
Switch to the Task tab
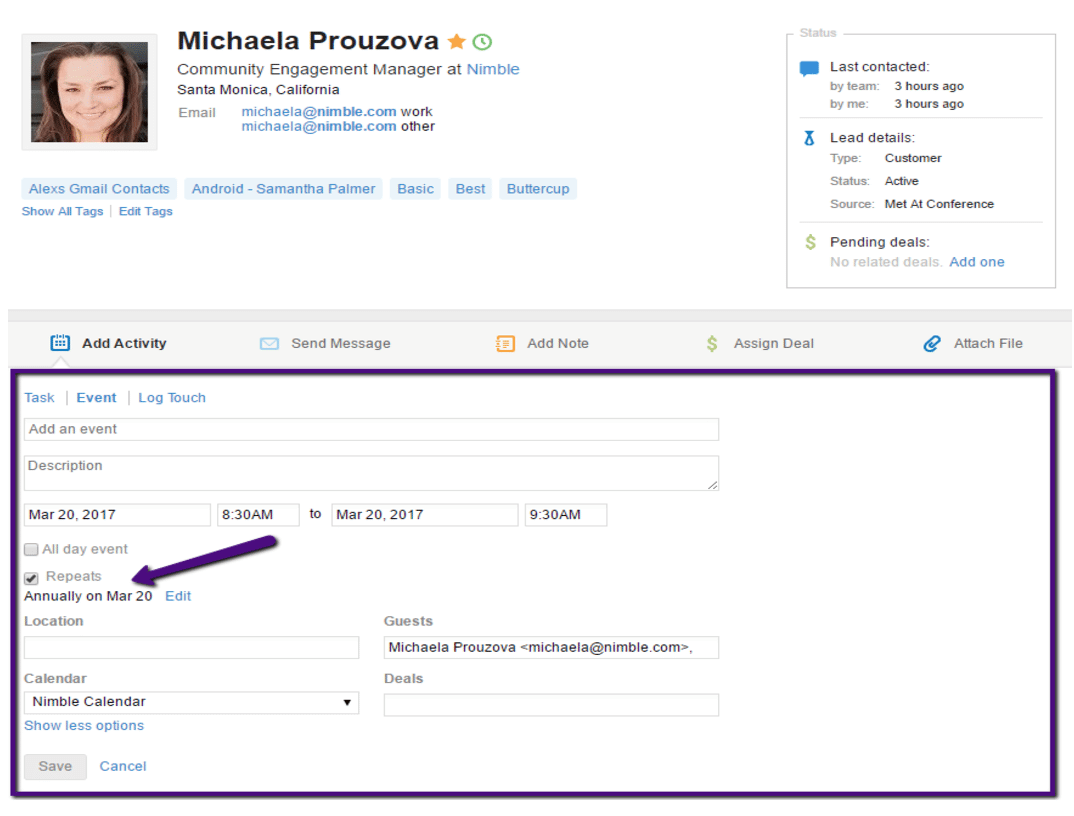[39, 398]
